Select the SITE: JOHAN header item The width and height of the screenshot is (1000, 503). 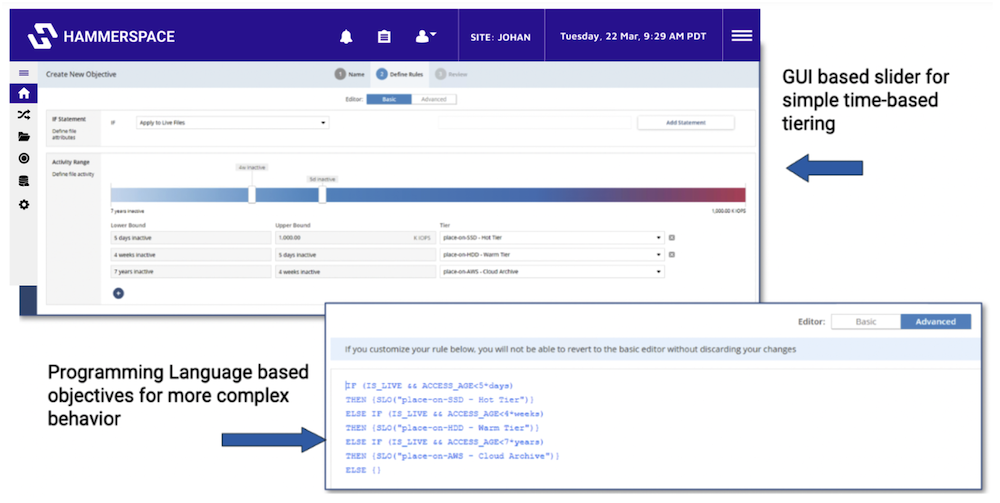click(x=501, y=37)
